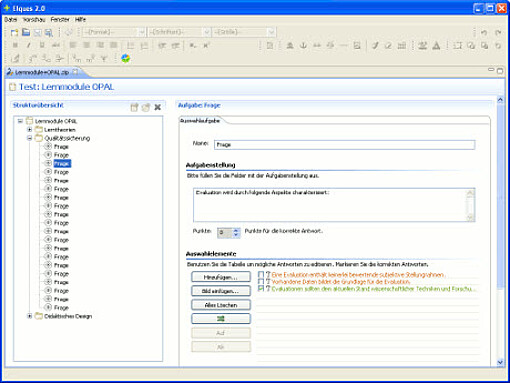The height and width of the screenshot is (383, 510).
Task: Click the new test icon in toolbar
Action: pyautogui.click(x=14, y=32)
